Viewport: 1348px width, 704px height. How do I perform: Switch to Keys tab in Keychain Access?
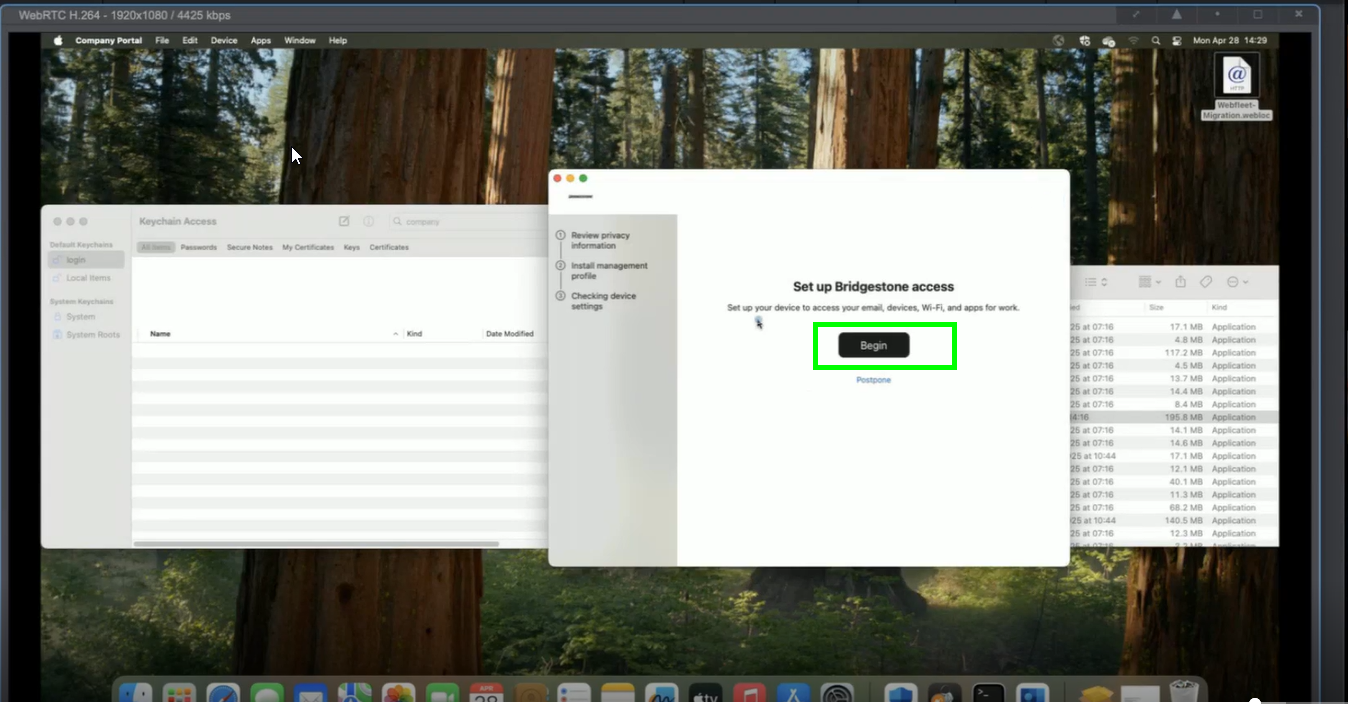[x=352, y=247]
